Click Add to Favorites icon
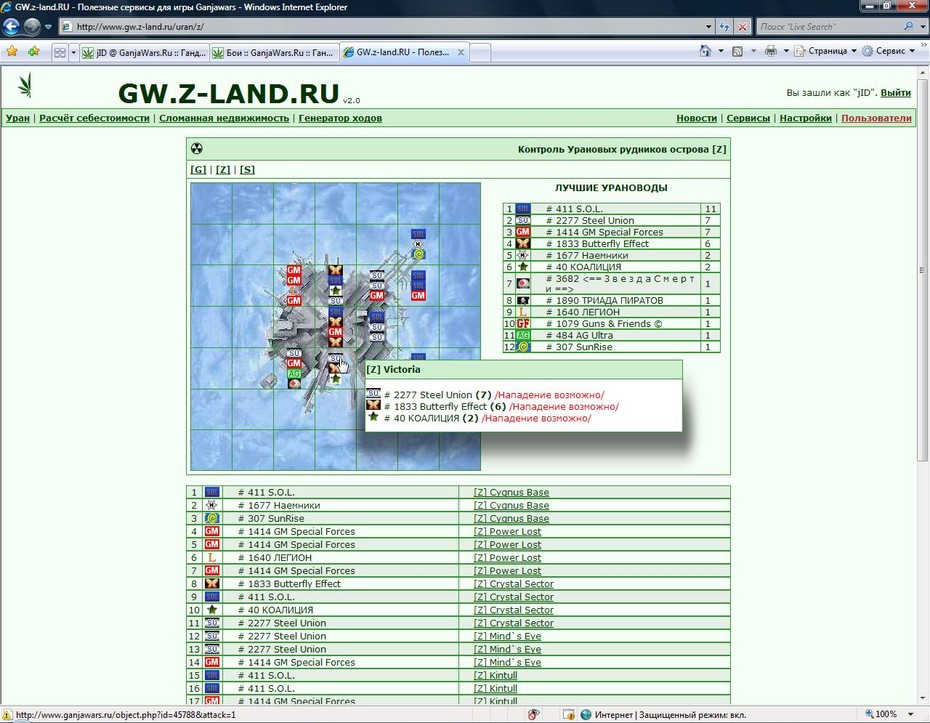 click(33, 52)
